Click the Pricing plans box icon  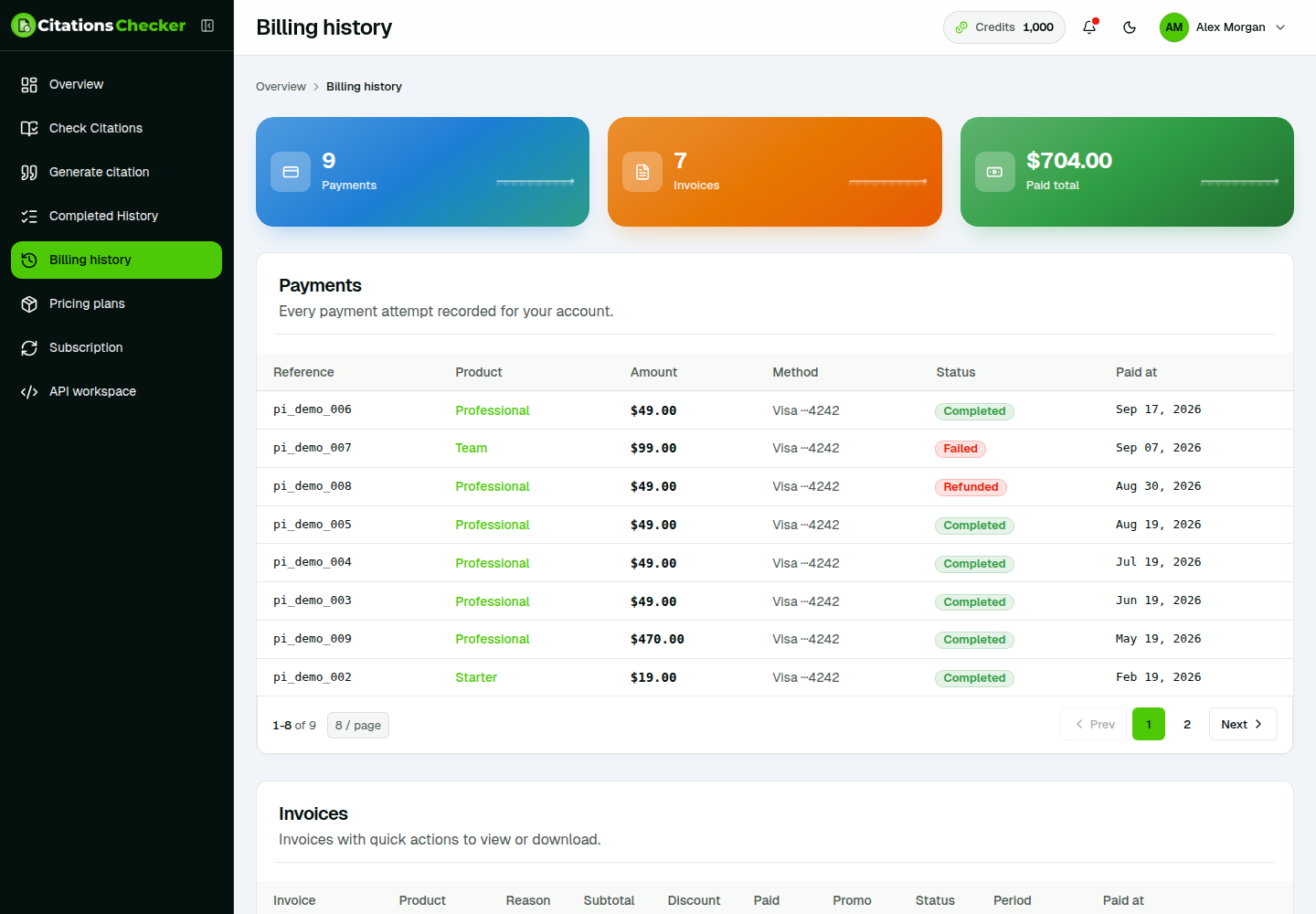[x=29, y=303]
